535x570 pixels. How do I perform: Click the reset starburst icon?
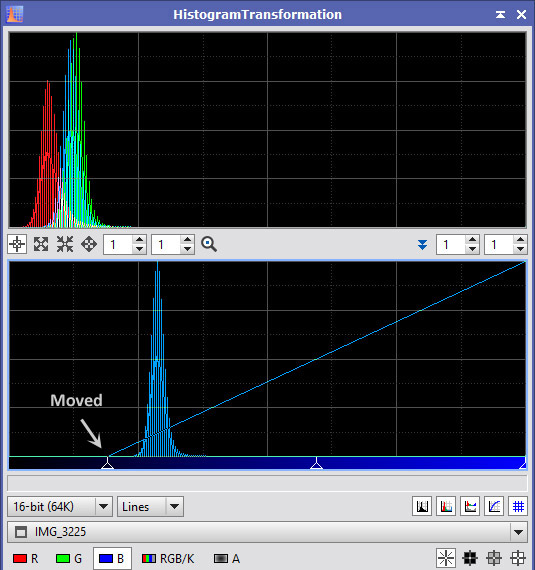[446, 558]
